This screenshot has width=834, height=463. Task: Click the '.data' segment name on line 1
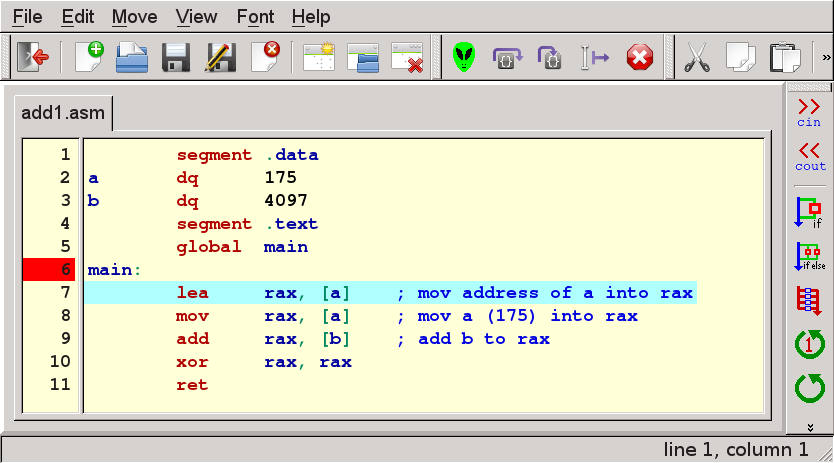292,155
